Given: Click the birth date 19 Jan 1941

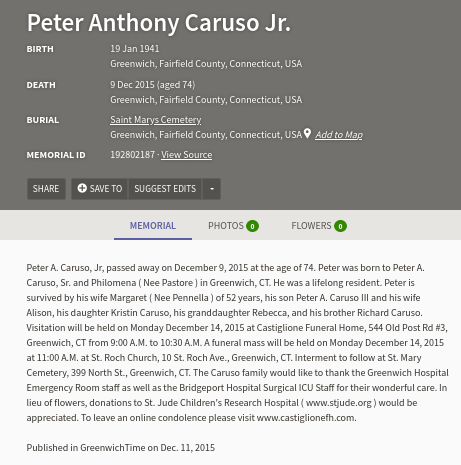Looking at the screenshot, I should coord(135,49).
